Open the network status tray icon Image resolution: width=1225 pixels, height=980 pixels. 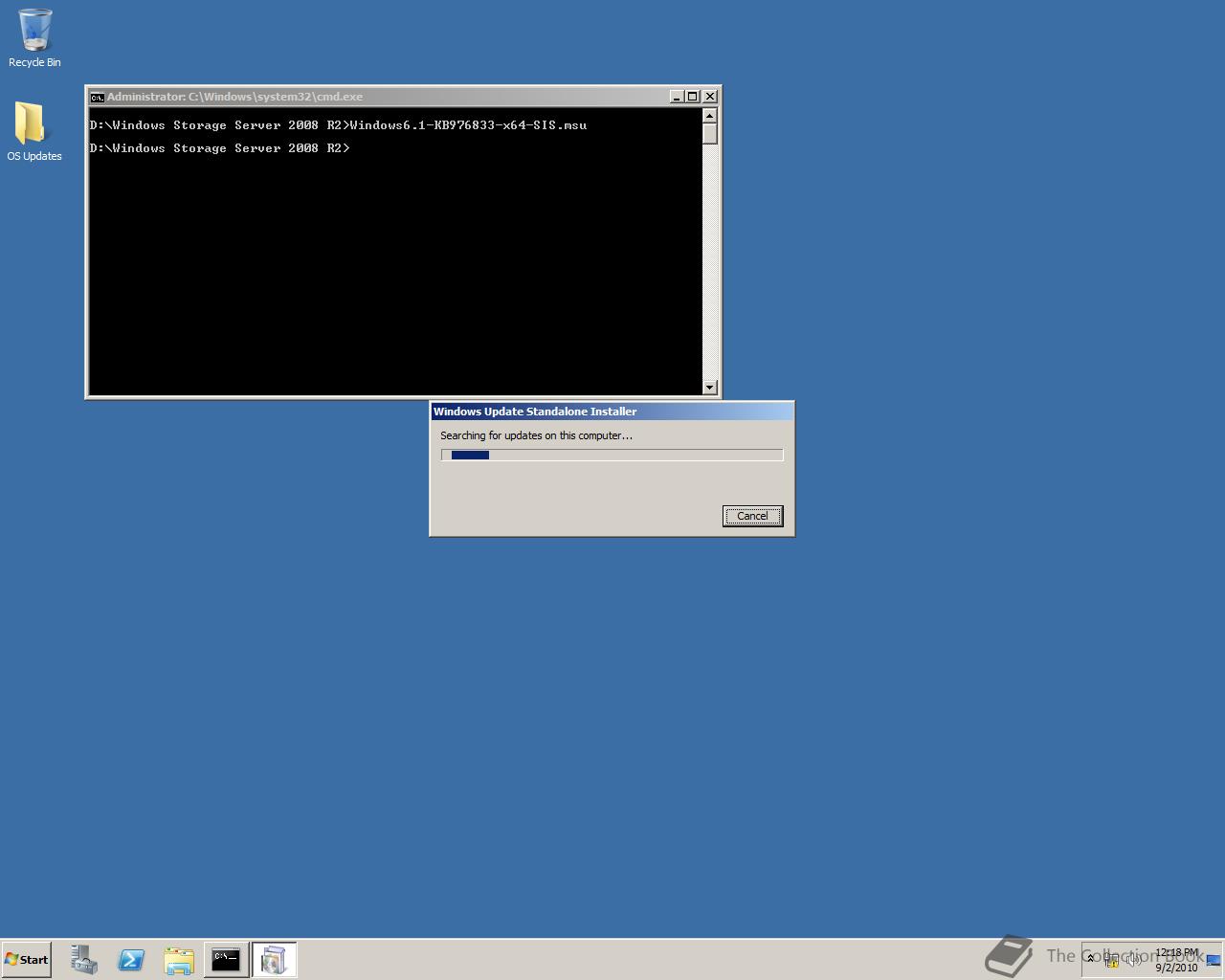coord(1111,960)
